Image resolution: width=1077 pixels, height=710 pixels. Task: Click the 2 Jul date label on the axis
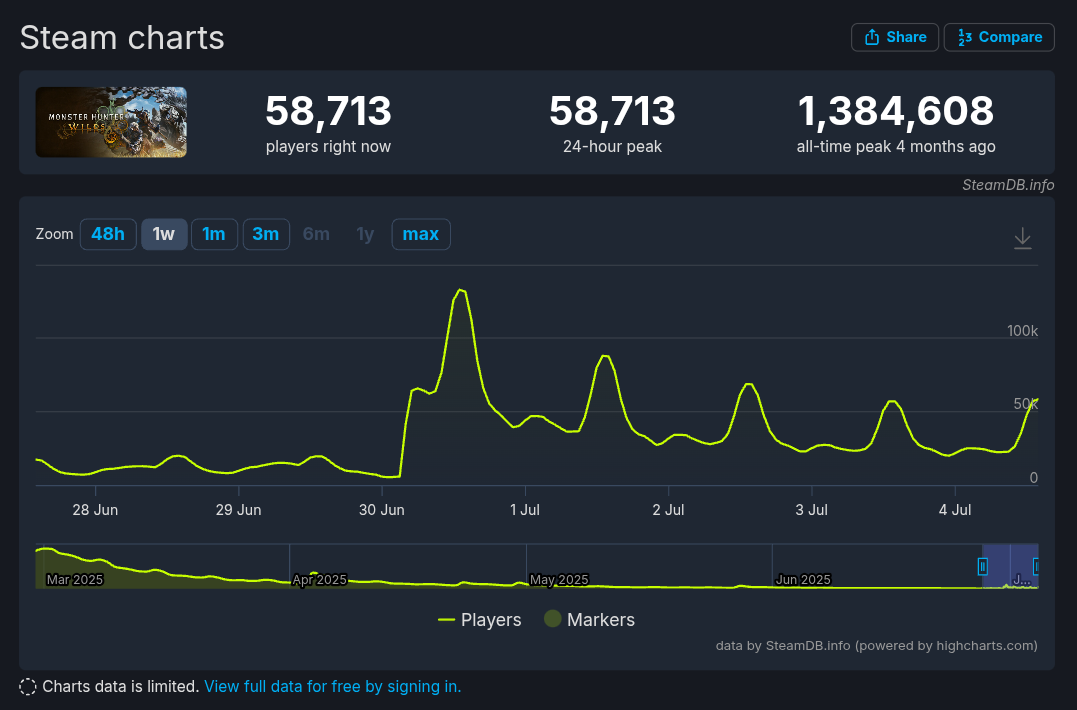pyautogui.click(x=668, y=510)
